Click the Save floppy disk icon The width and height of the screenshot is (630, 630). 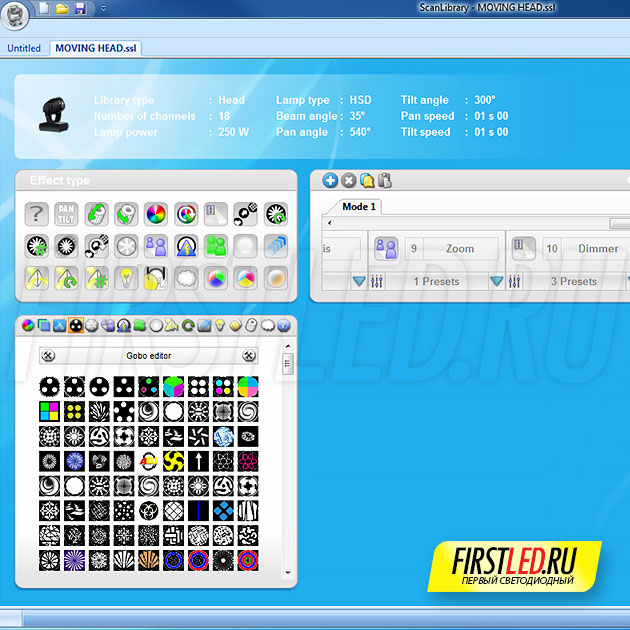(80, 8)
